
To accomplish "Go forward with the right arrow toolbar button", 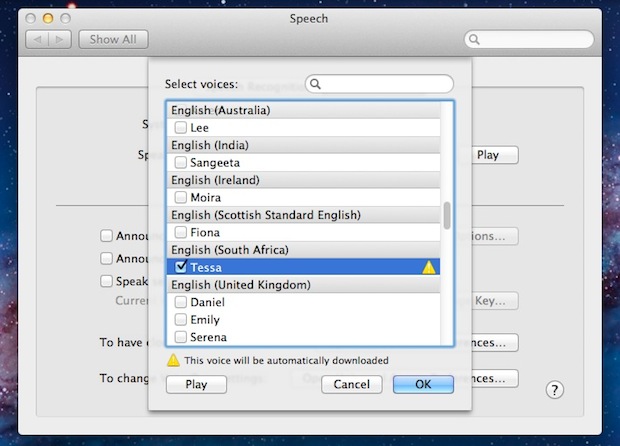I will (60, 40).
